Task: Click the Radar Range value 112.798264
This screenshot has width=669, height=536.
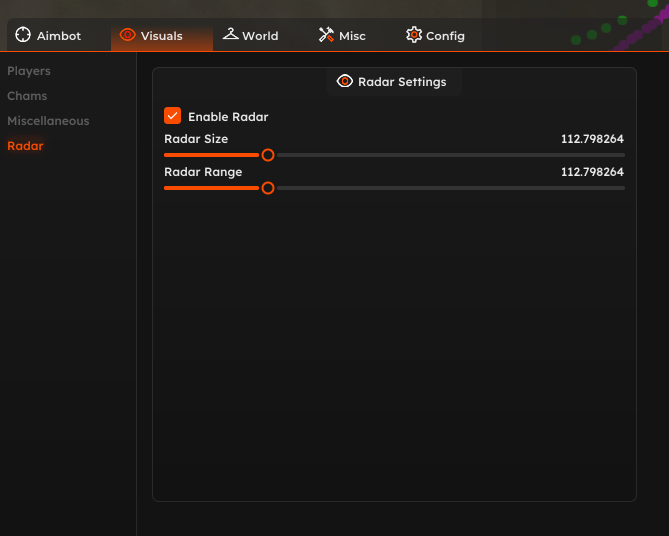Action: pos(592,172)
